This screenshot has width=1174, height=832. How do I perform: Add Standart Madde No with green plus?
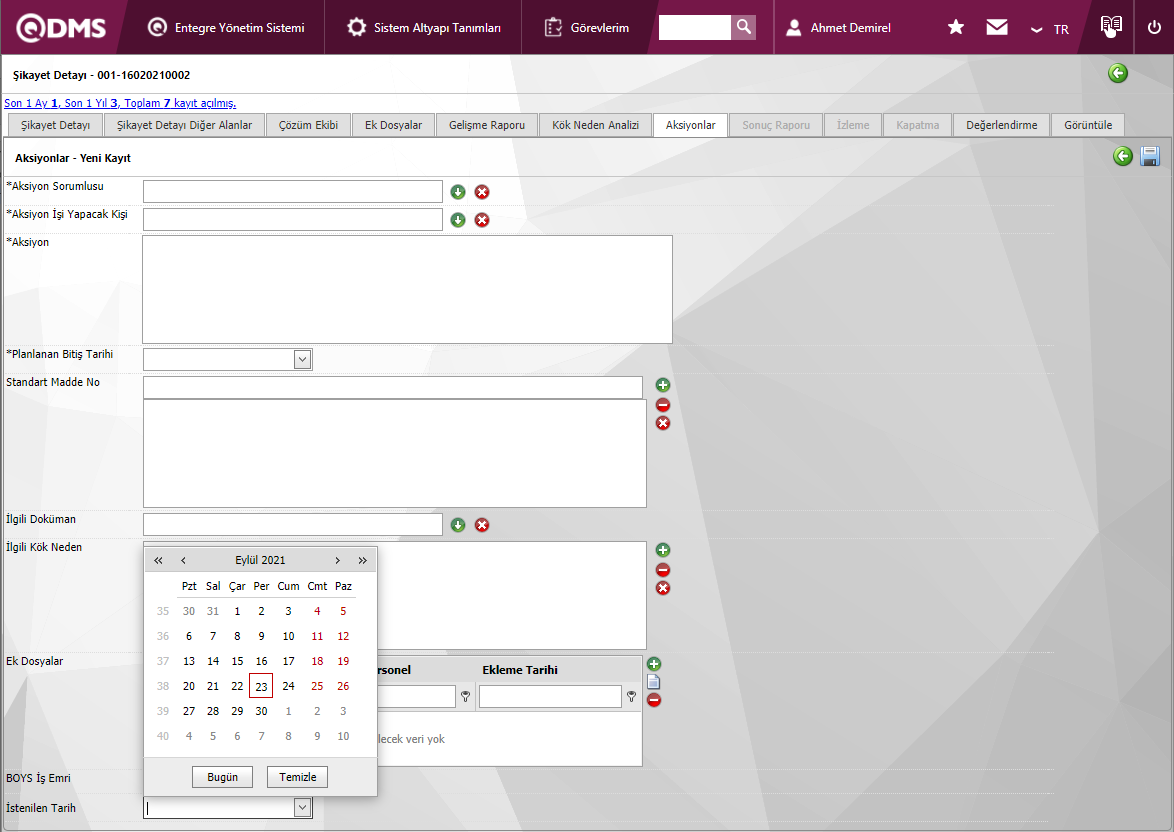tap(662, 385)
